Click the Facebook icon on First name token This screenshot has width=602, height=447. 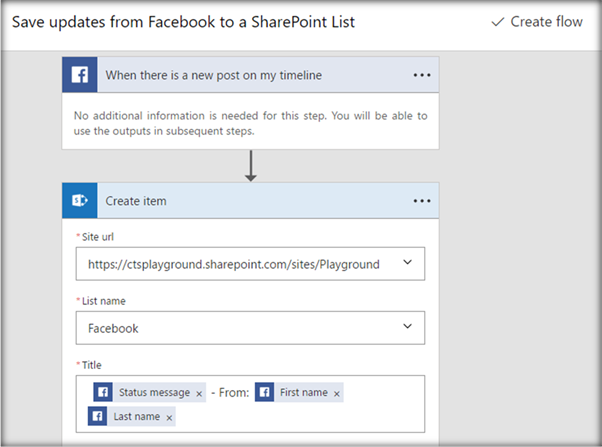point(264,392)
